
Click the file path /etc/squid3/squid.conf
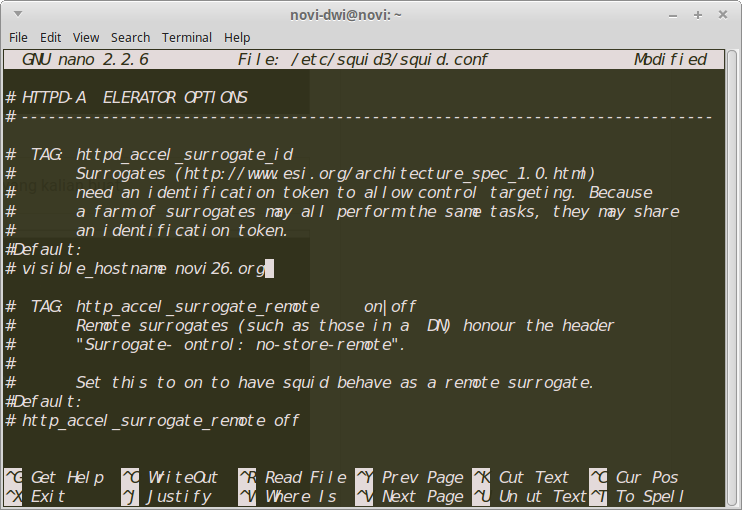pyautogui.click(x=389, y=60)
